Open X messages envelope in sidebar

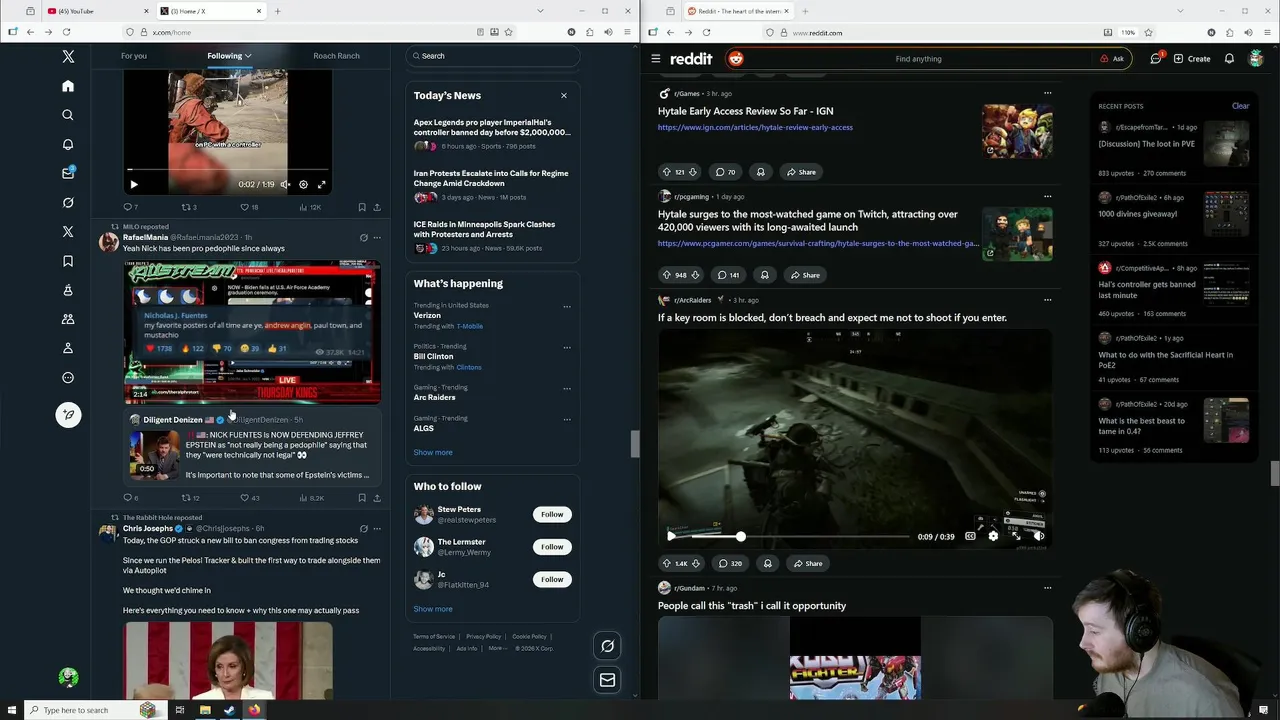click(x=68, y=173)
